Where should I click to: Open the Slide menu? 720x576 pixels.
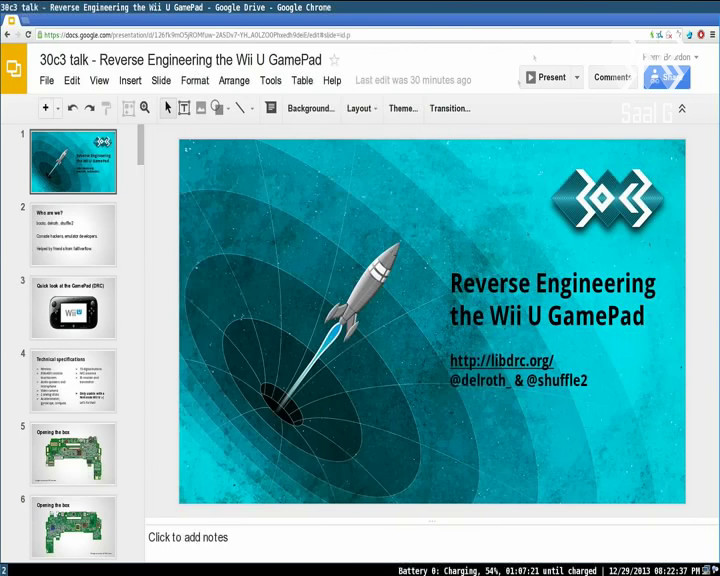(161, 80)
